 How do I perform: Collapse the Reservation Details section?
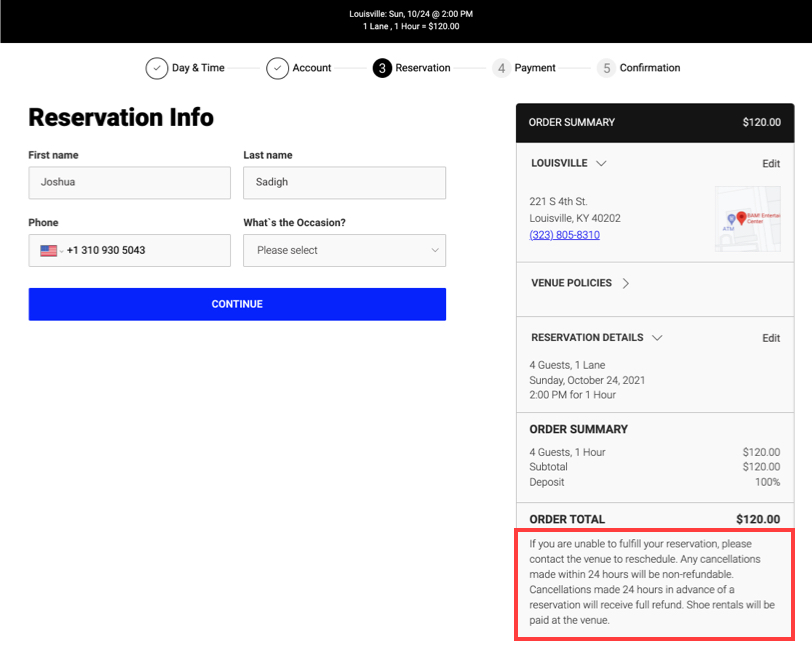point(657,338)
